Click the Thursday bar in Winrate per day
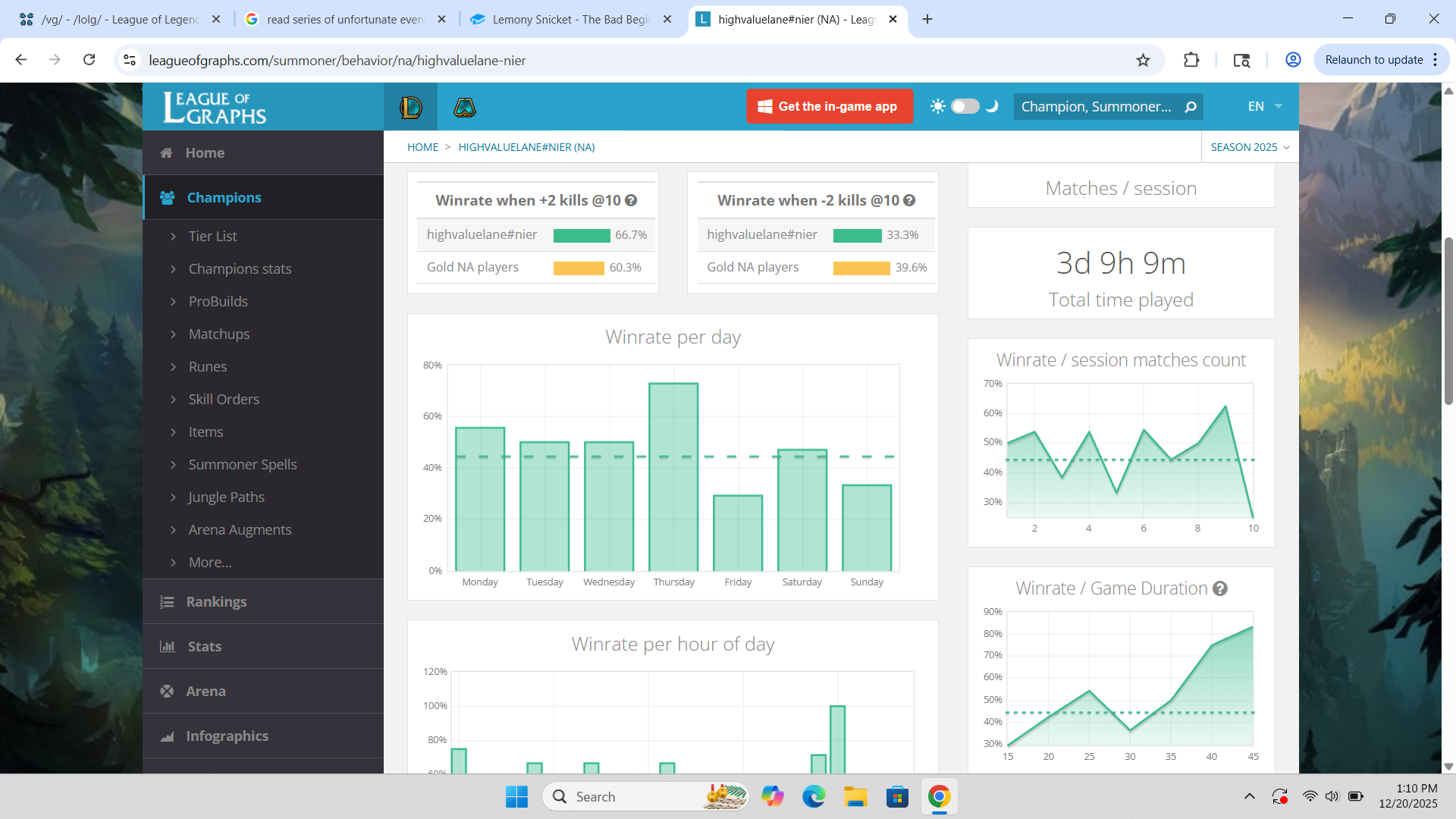Viewport: 1456px width, 819px height. tap(673, 478)
